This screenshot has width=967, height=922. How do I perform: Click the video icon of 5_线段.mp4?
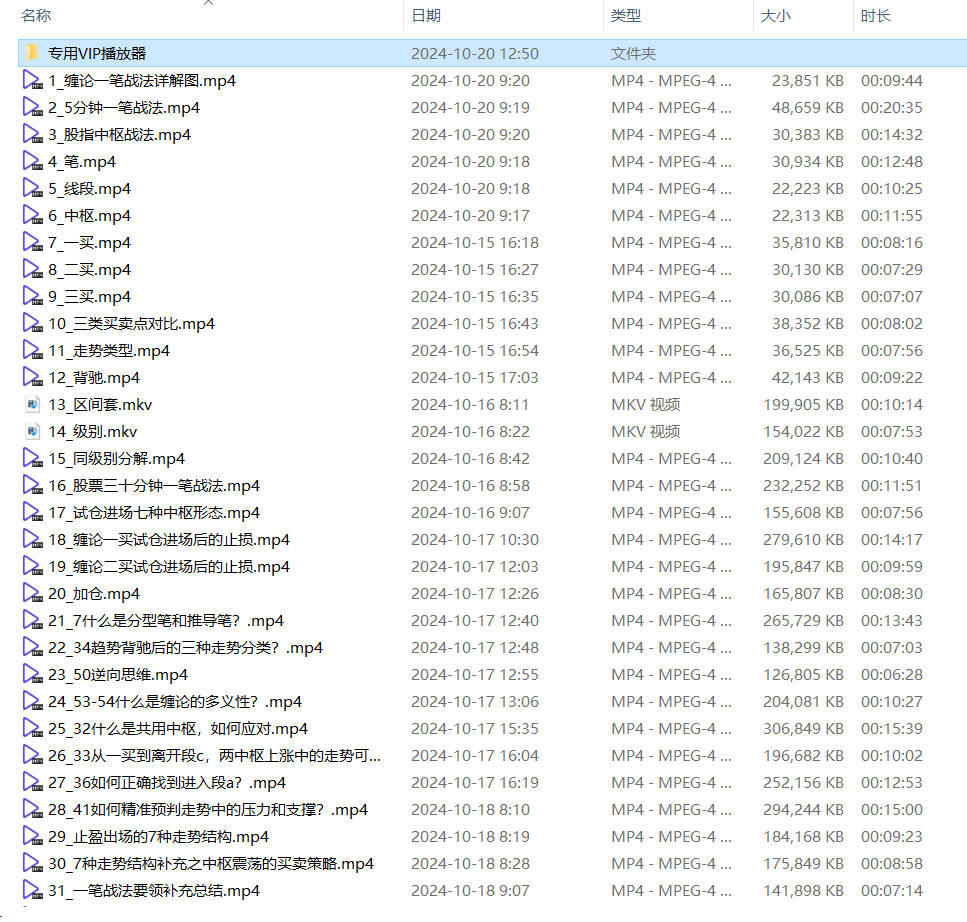coord(32,188)
